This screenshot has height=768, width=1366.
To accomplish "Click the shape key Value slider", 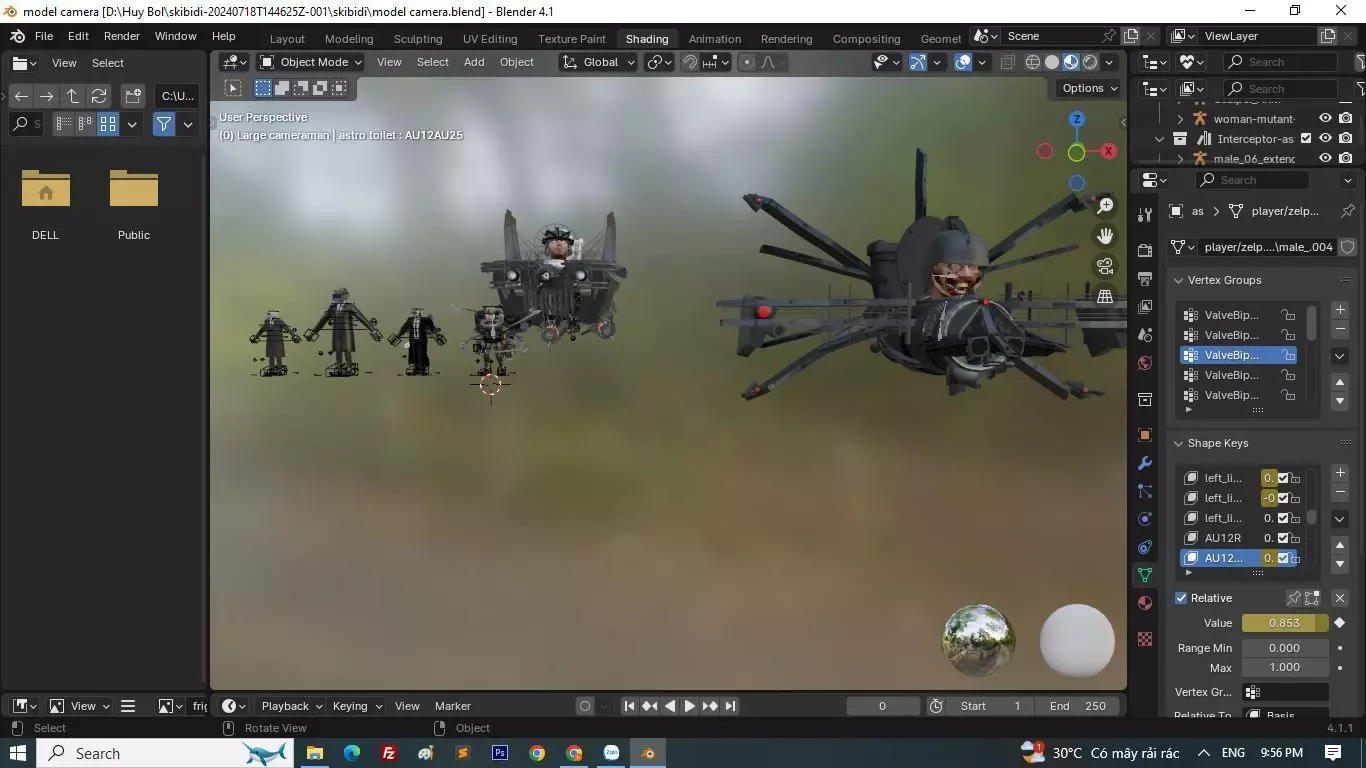I will point(1285,623).
